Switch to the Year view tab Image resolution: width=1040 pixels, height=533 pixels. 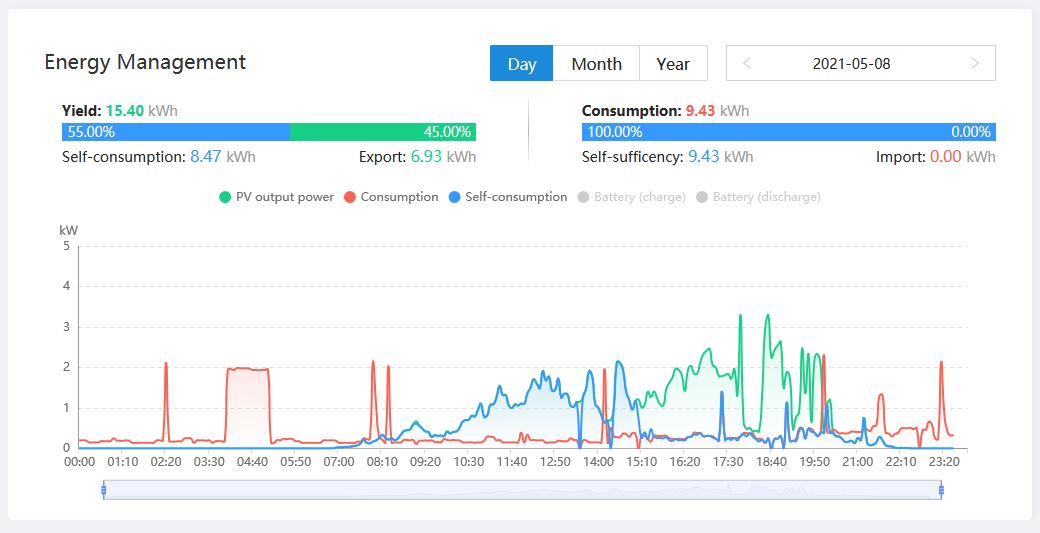[x=673, y=64]
